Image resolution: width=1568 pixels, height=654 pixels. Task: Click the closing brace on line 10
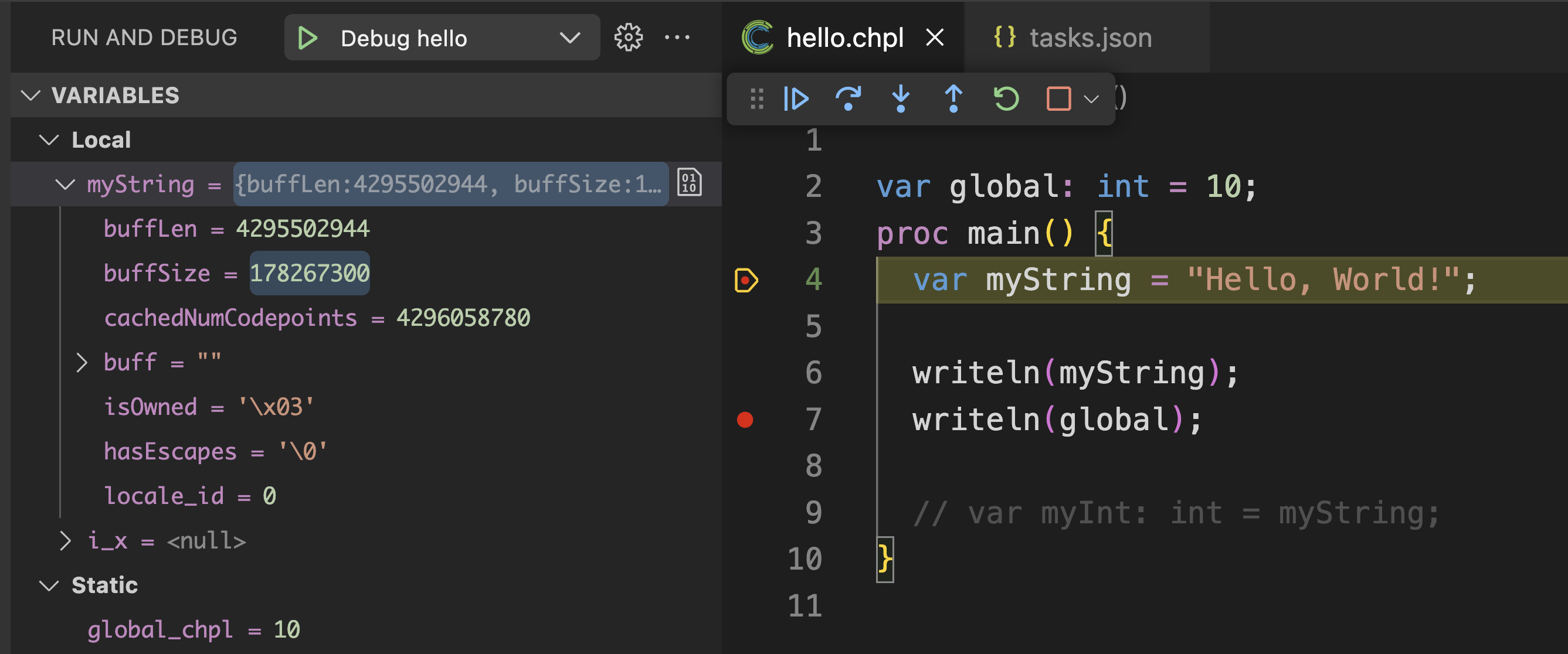884,560
